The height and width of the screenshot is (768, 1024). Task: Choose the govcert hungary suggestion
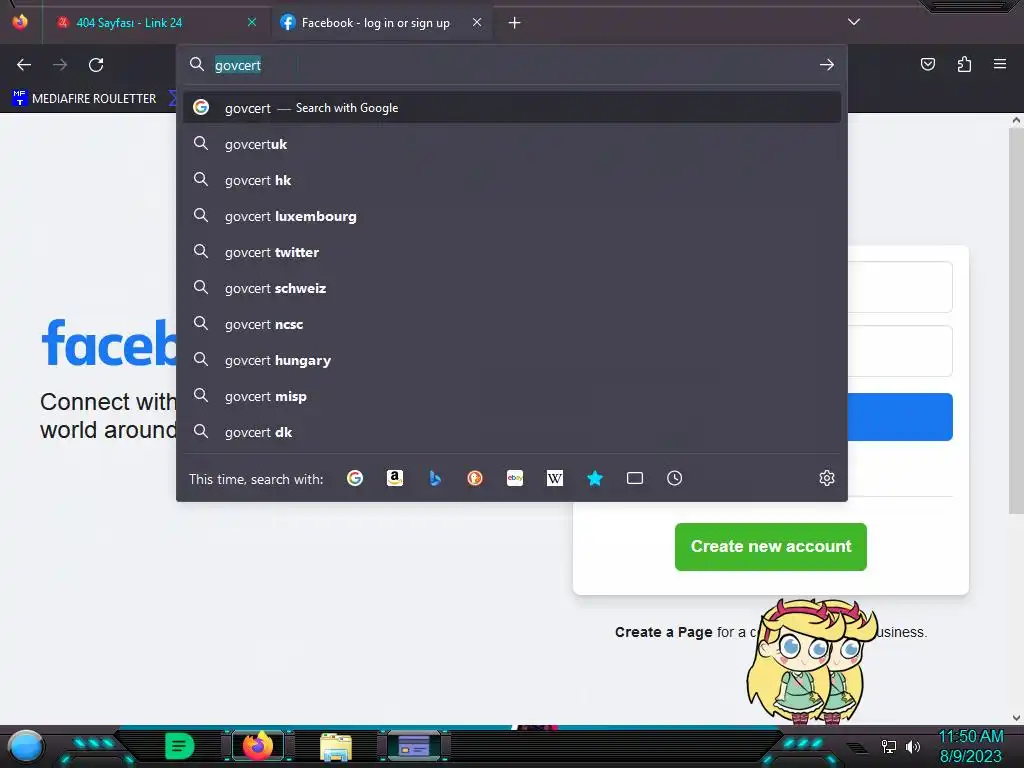[x=512, y=360]
